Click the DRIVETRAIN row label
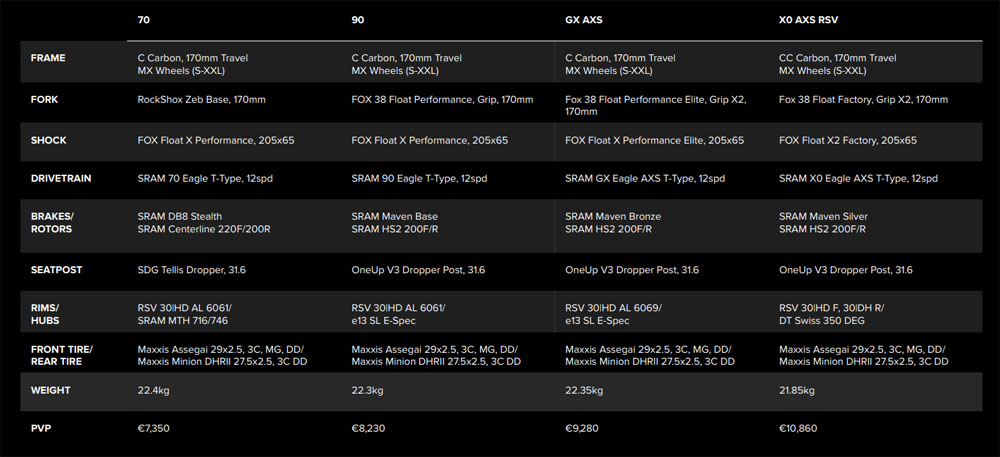The width and height of the screenshot is (1000, 457). [61, 178]
